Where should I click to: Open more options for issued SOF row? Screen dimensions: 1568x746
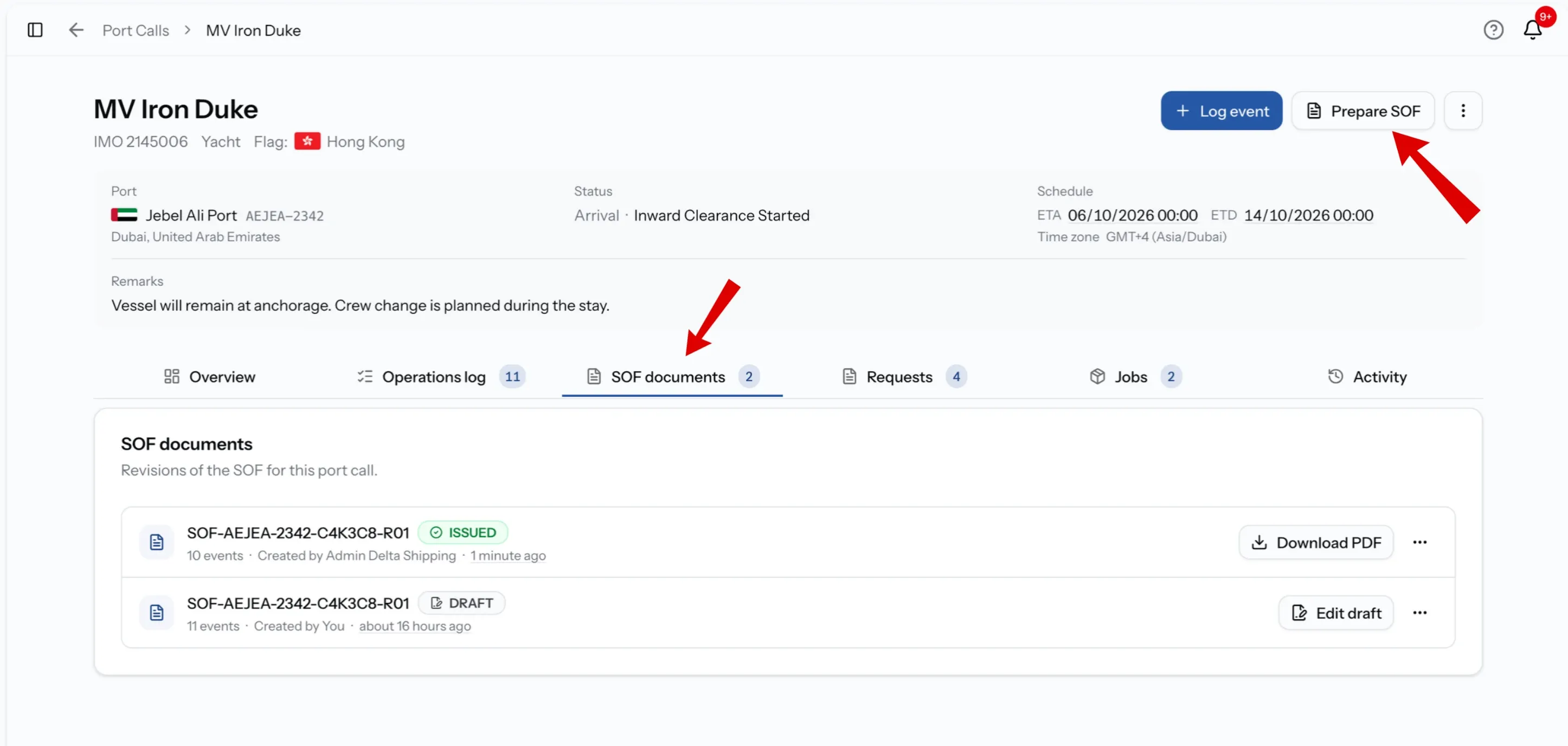pos(1419,542)
